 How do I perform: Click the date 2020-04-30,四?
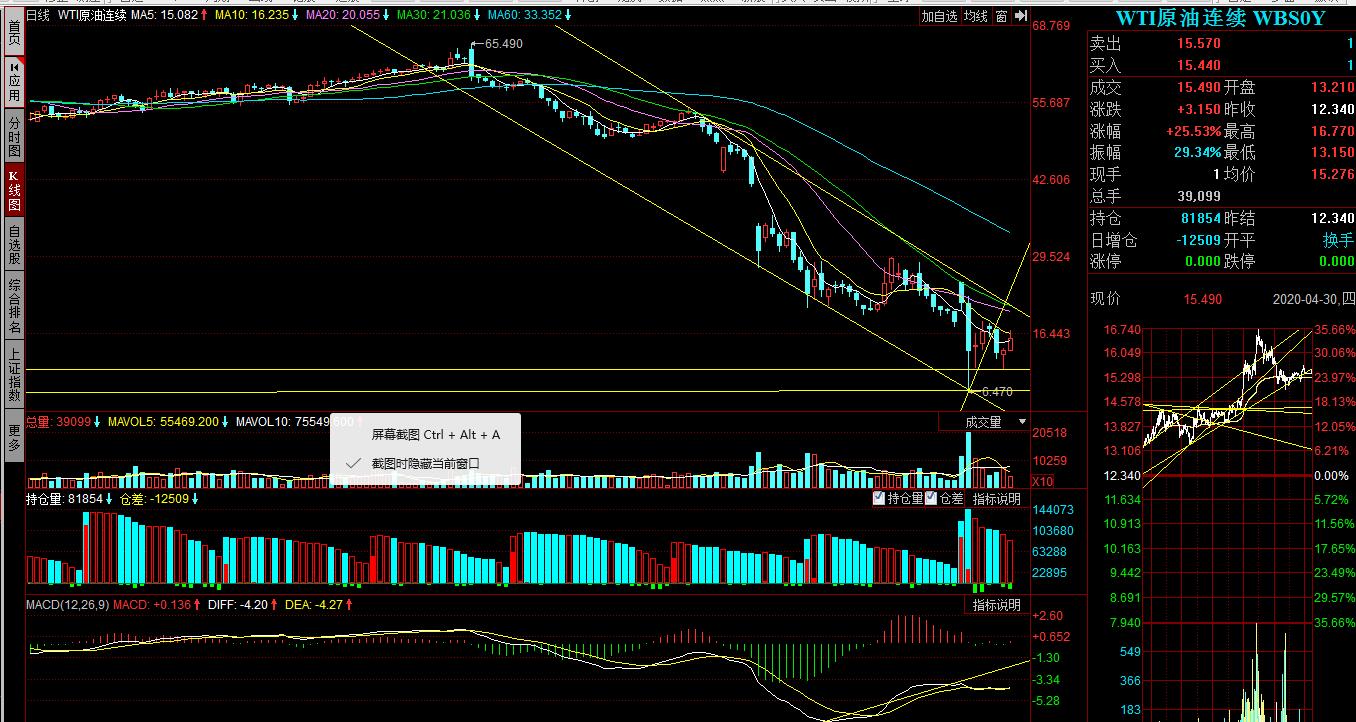(1313, 299)
